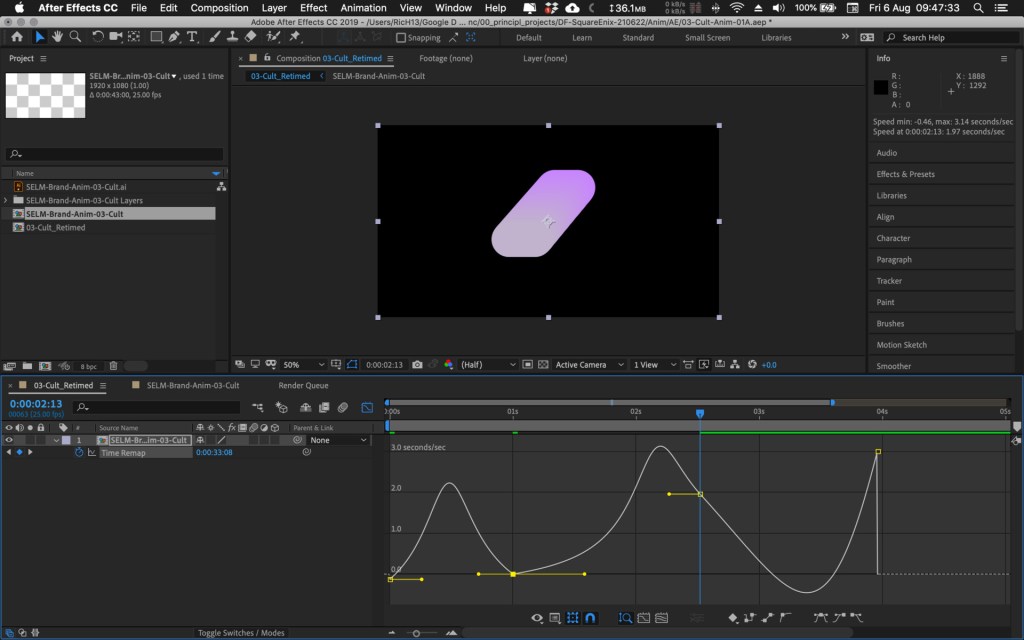Click Toggle Switches / Modes button
The image size is (1024, 640).
pos(241,633)
